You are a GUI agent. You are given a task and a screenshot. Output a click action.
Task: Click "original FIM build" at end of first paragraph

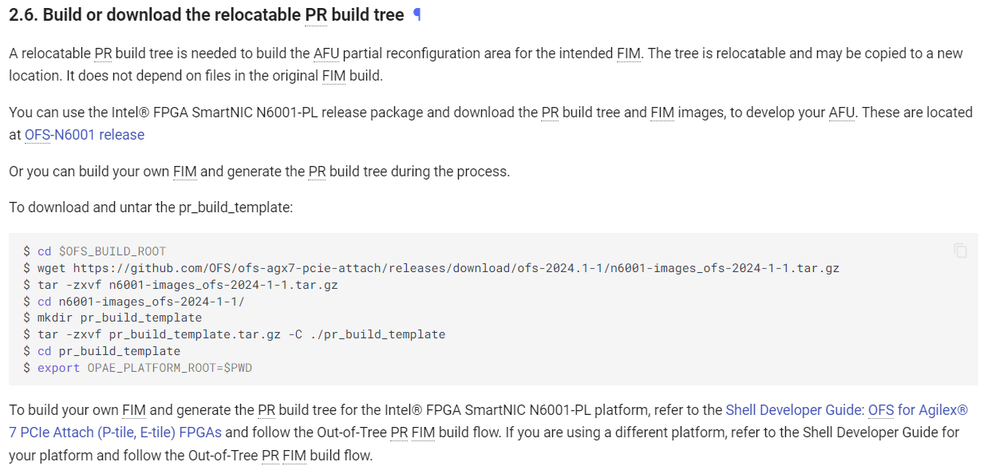click(x=334, y=75)
